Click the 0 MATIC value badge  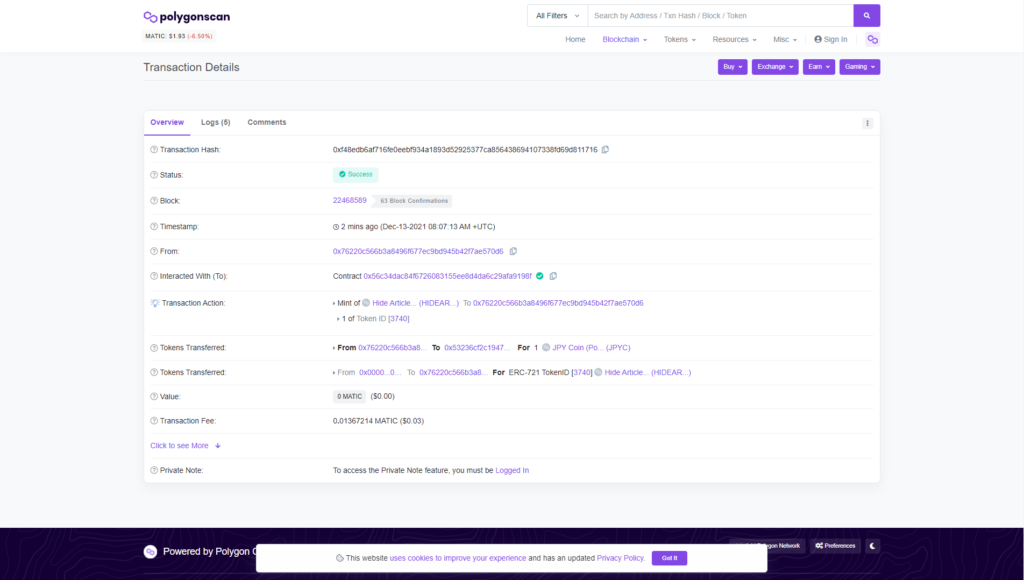coord(349,396)
